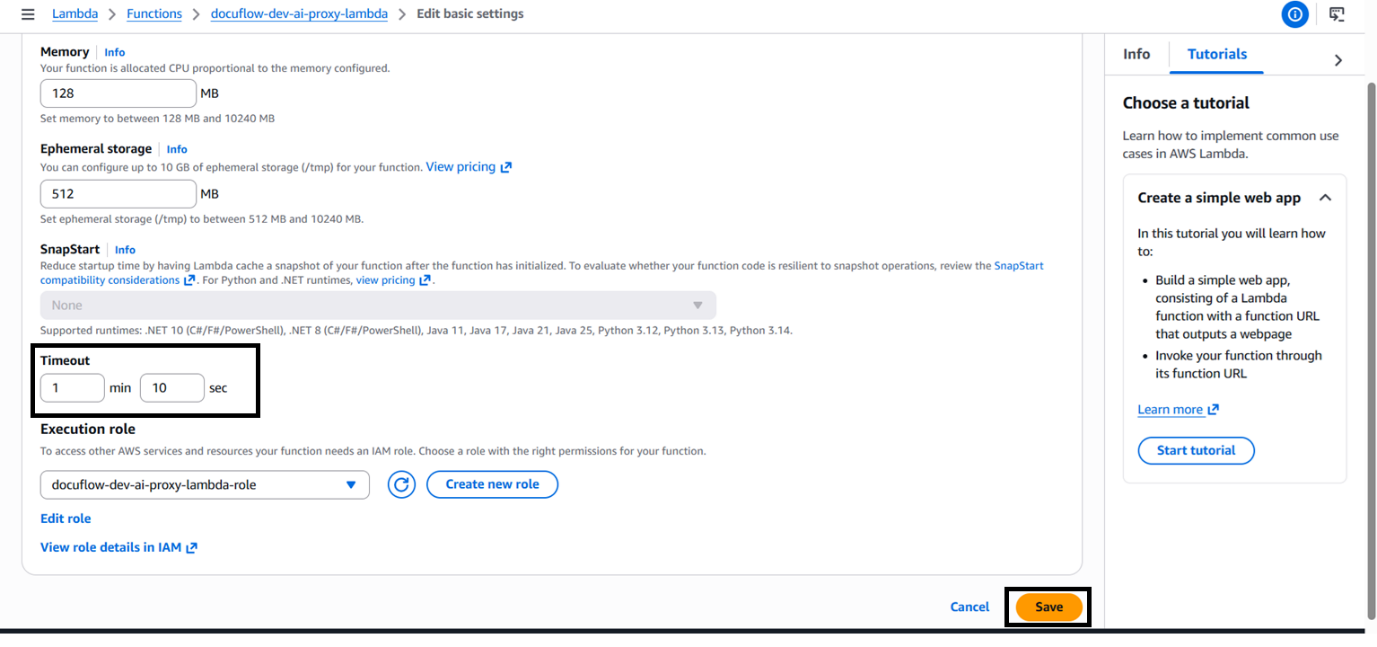Open the CloudShell icon in header
Image resolution: width=1377 pixels, height=647 pixels.
(1337, 14)
